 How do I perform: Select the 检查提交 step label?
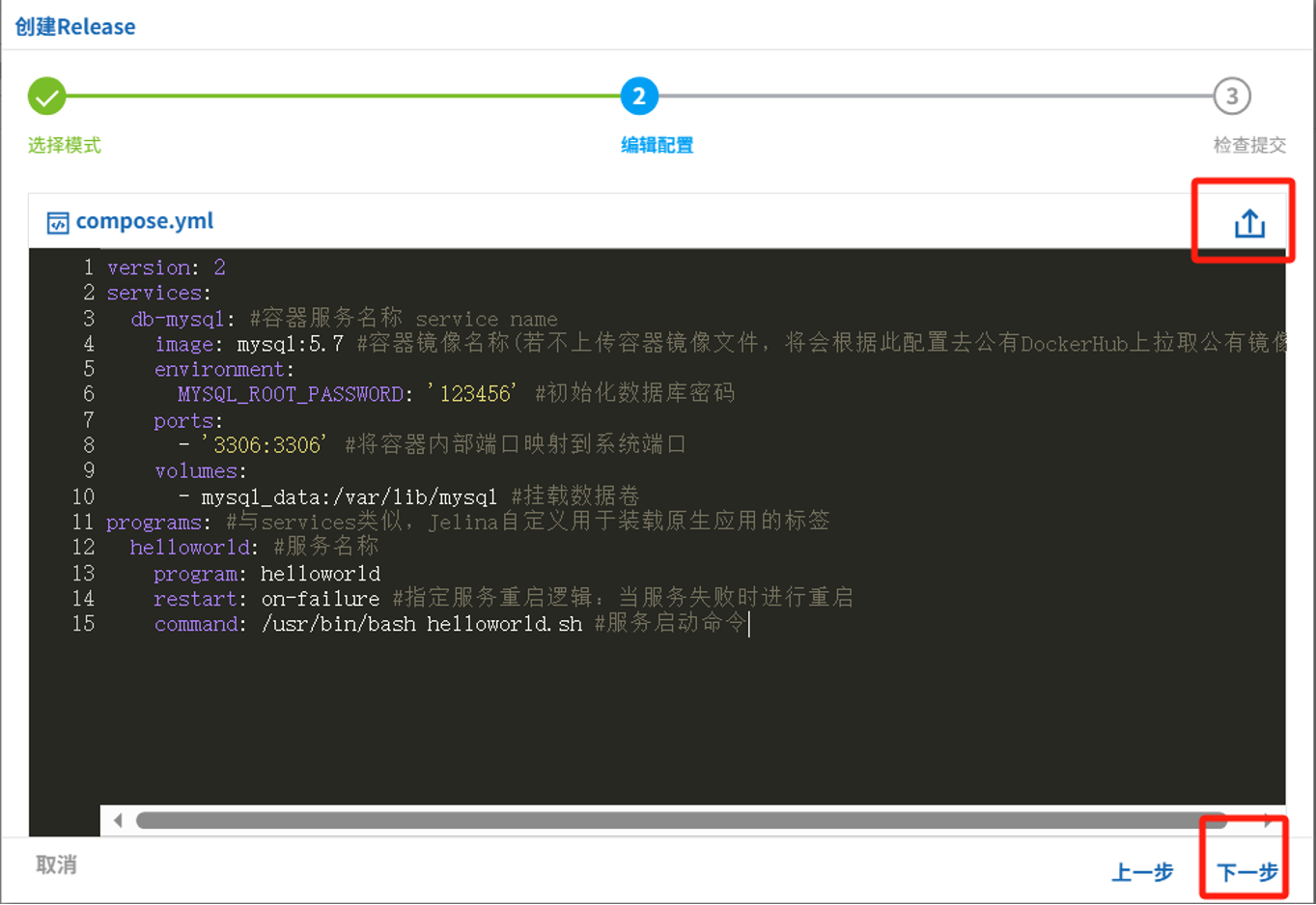[1249, 146]
